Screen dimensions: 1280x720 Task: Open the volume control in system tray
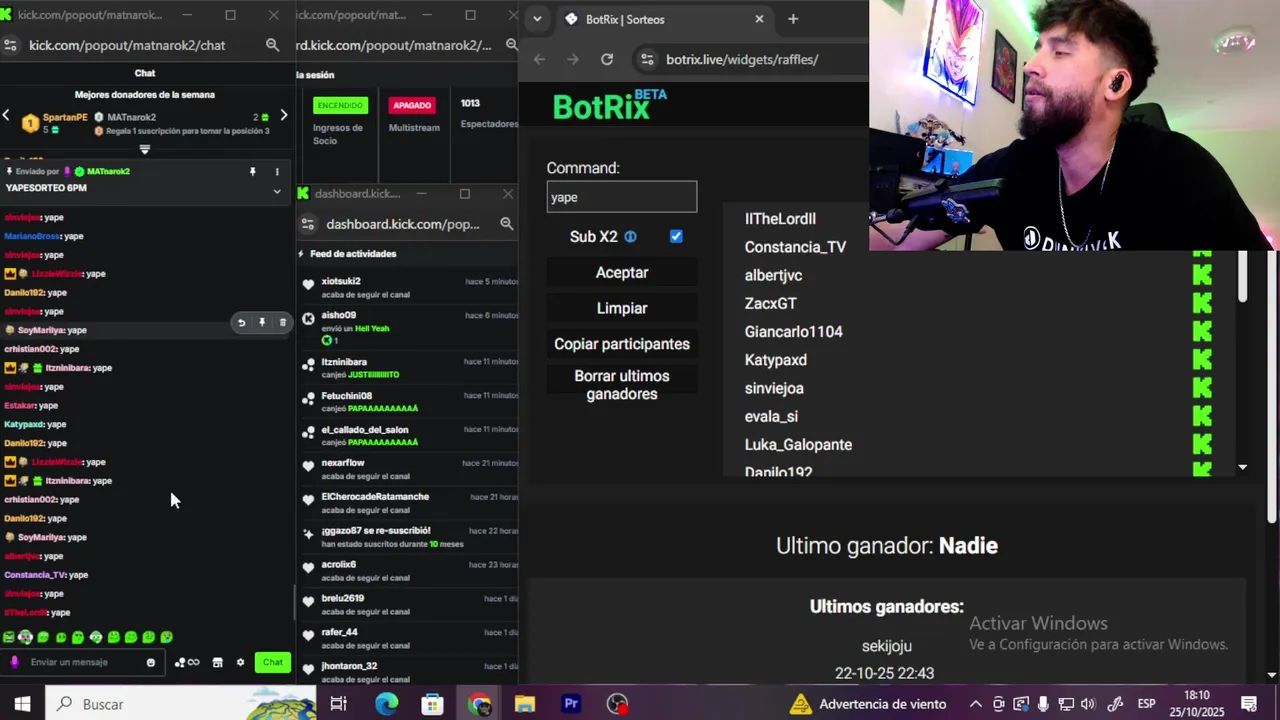pos(1088,704)
